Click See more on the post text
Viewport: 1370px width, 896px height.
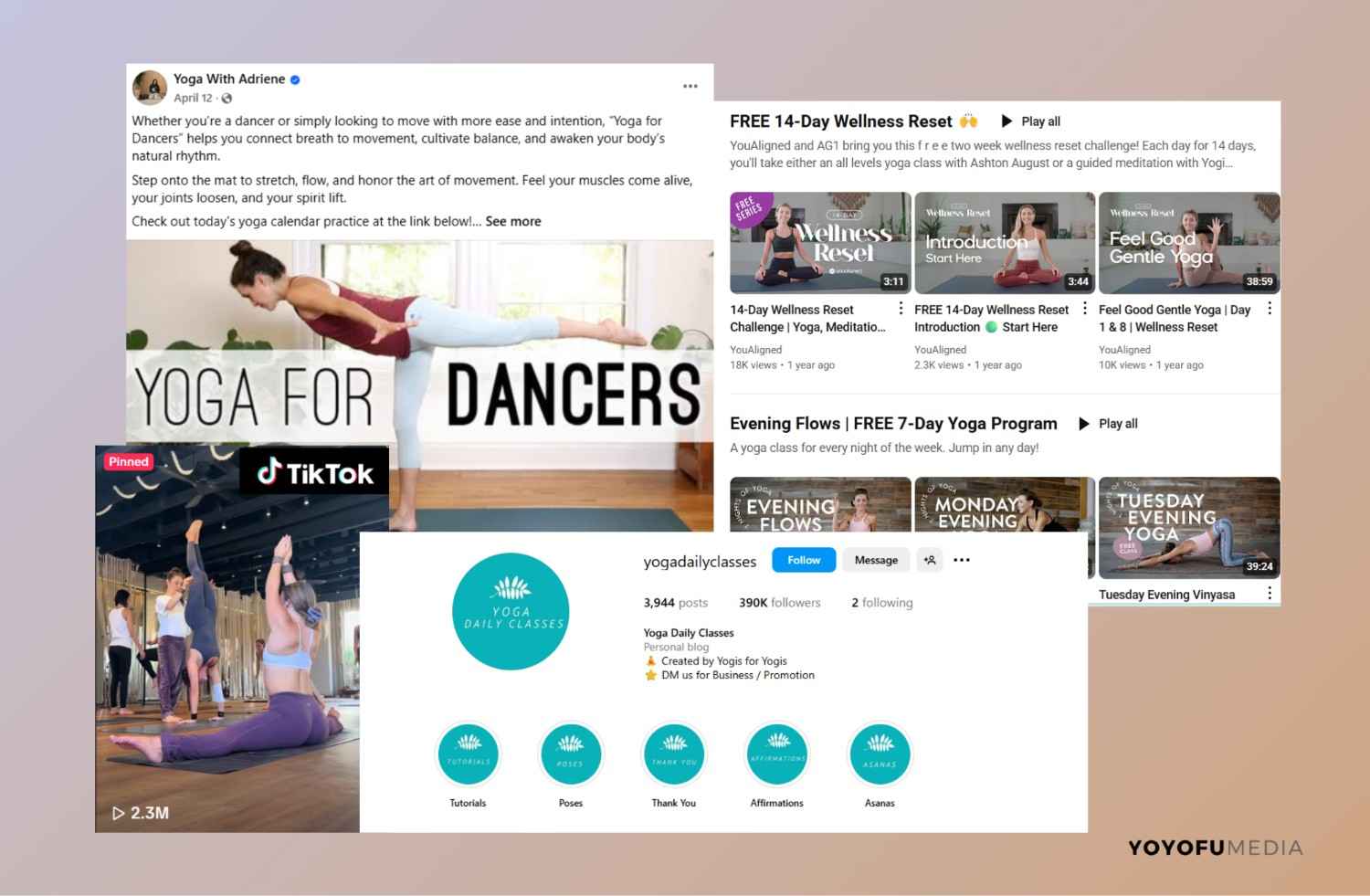click(514, 221)
